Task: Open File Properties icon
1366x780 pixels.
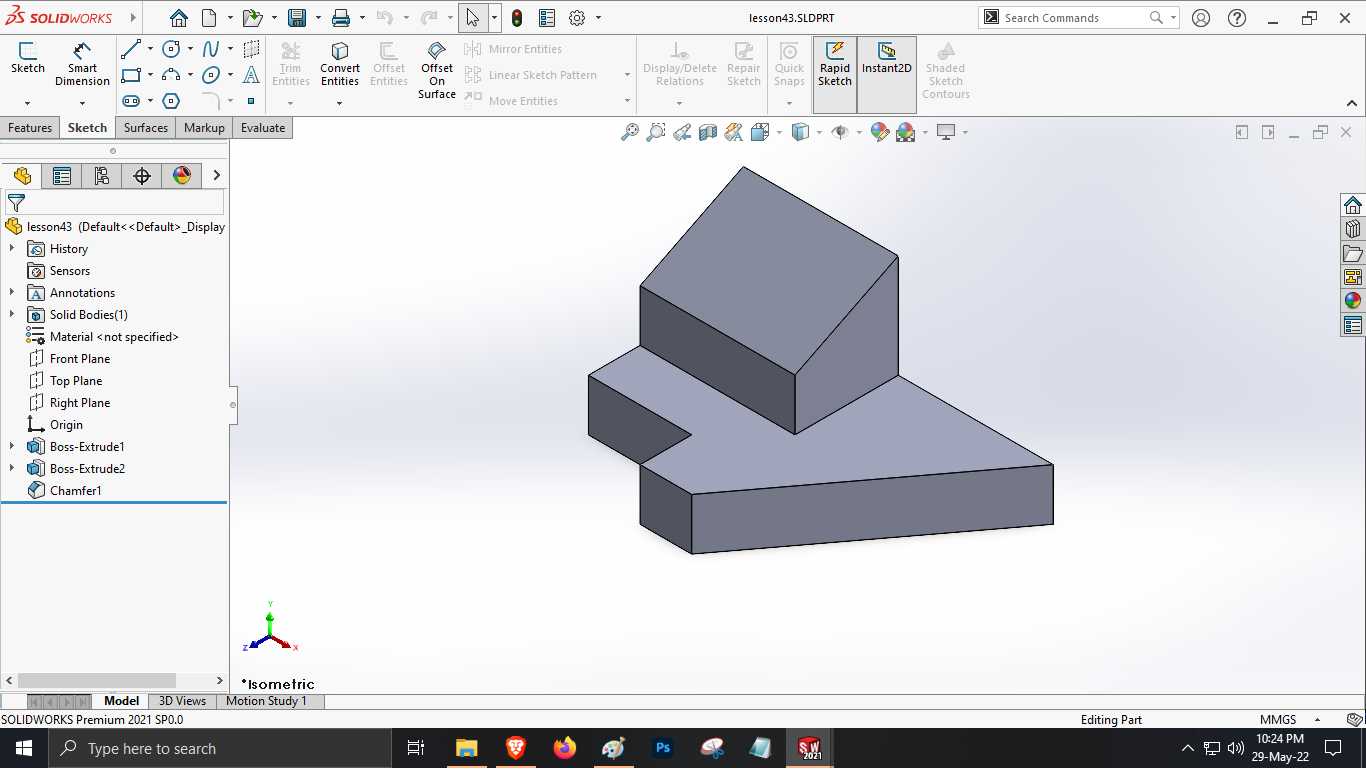Action: 547,18
